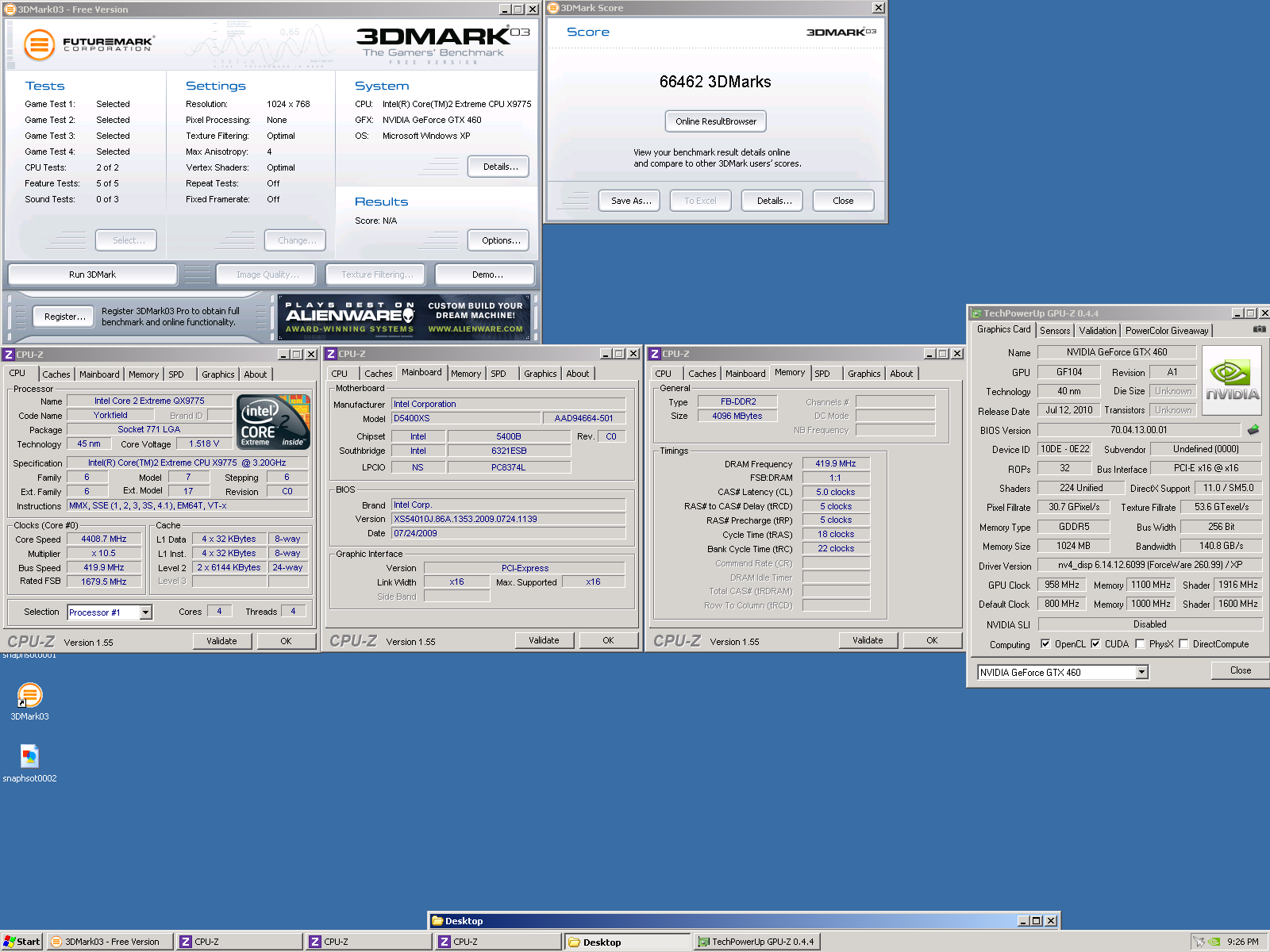Open the Windows Start menu
This screenshot has height=952, width=1270.
pos(21,942)
